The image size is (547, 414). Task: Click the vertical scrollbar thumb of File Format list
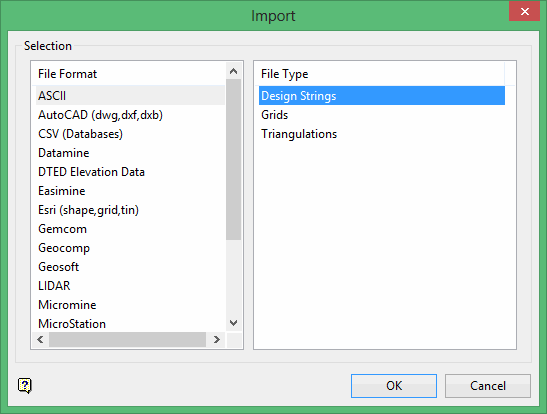coord(233,160)
